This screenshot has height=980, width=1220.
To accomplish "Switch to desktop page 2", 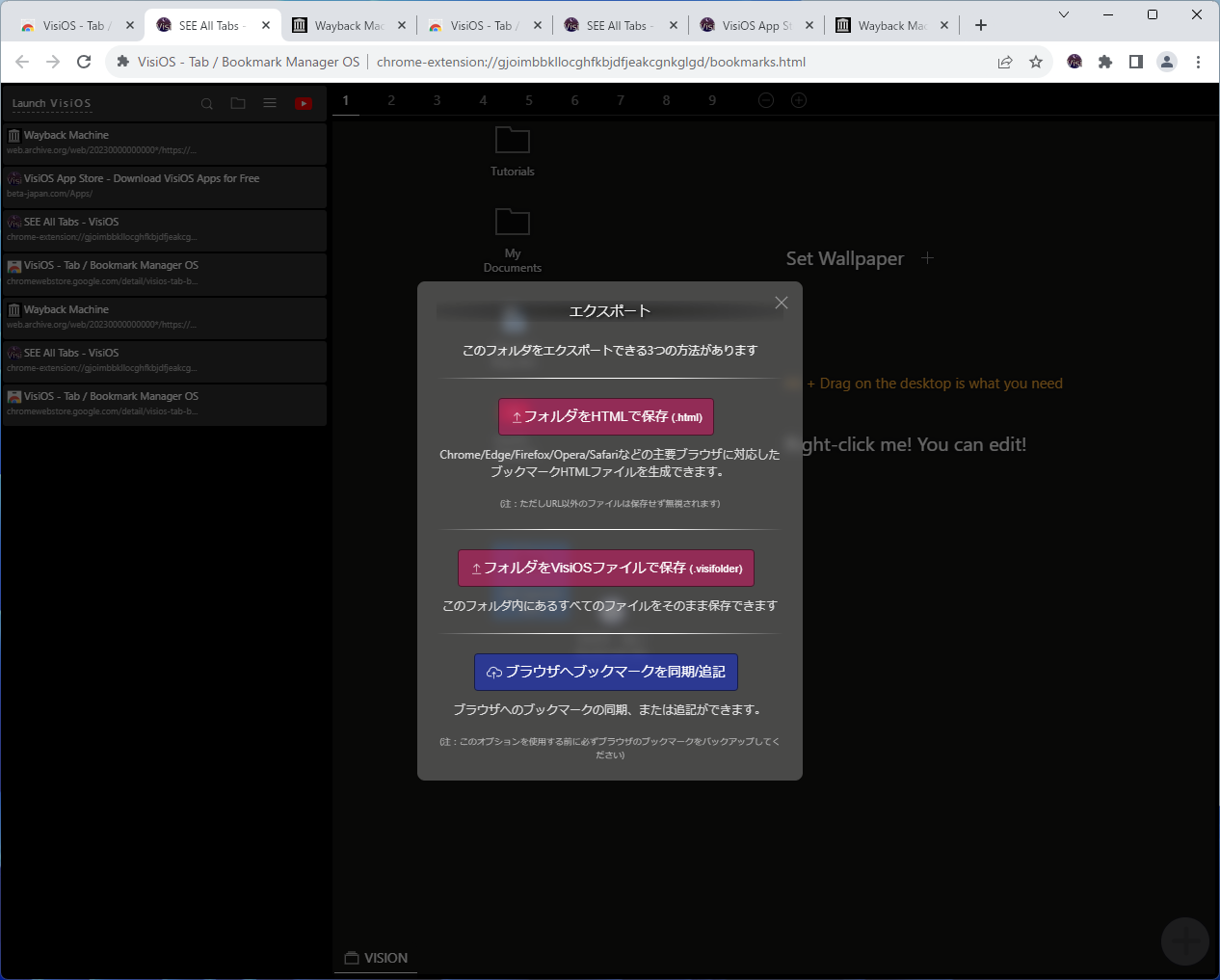I will [x=391, y=99].
